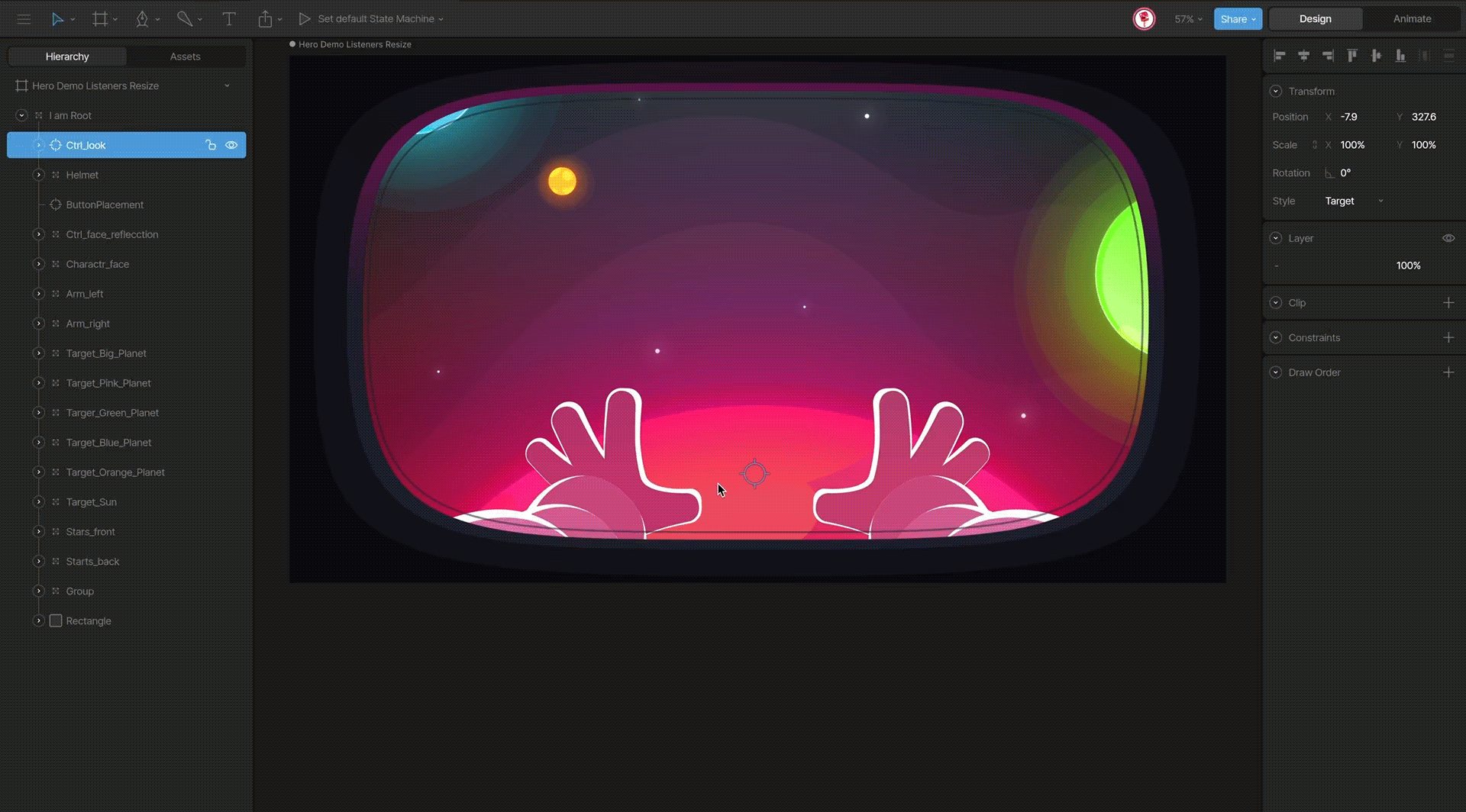Open the hamburger main menu
This screenshot has height=812, width=1466.
pos(24,19)
